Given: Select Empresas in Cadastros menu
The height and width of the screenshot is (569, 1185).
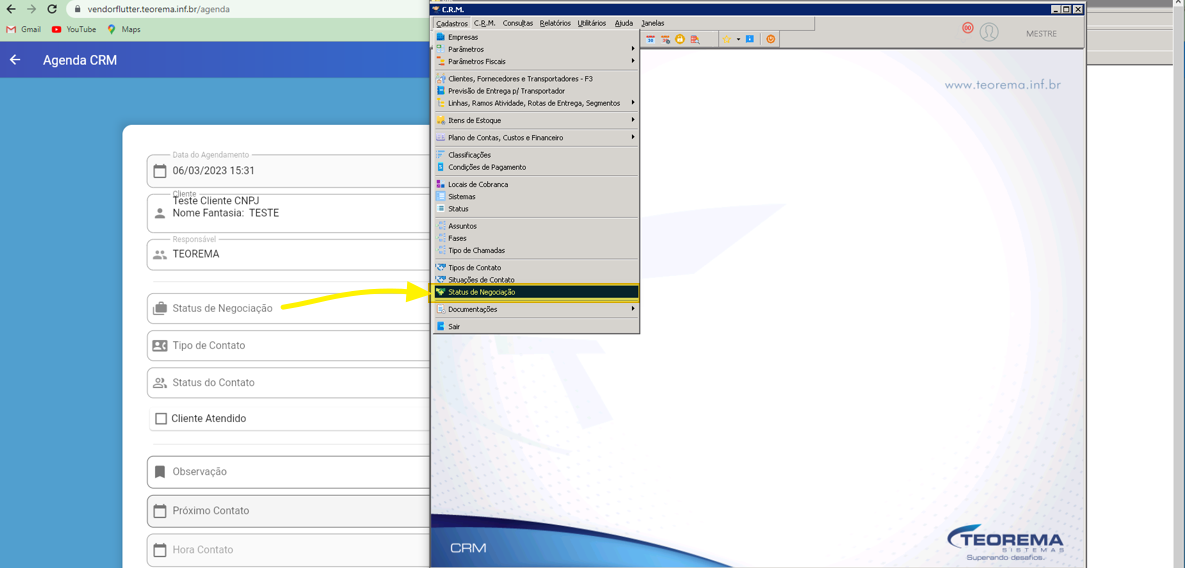Looking at the screenshot, I should point(535,37).
